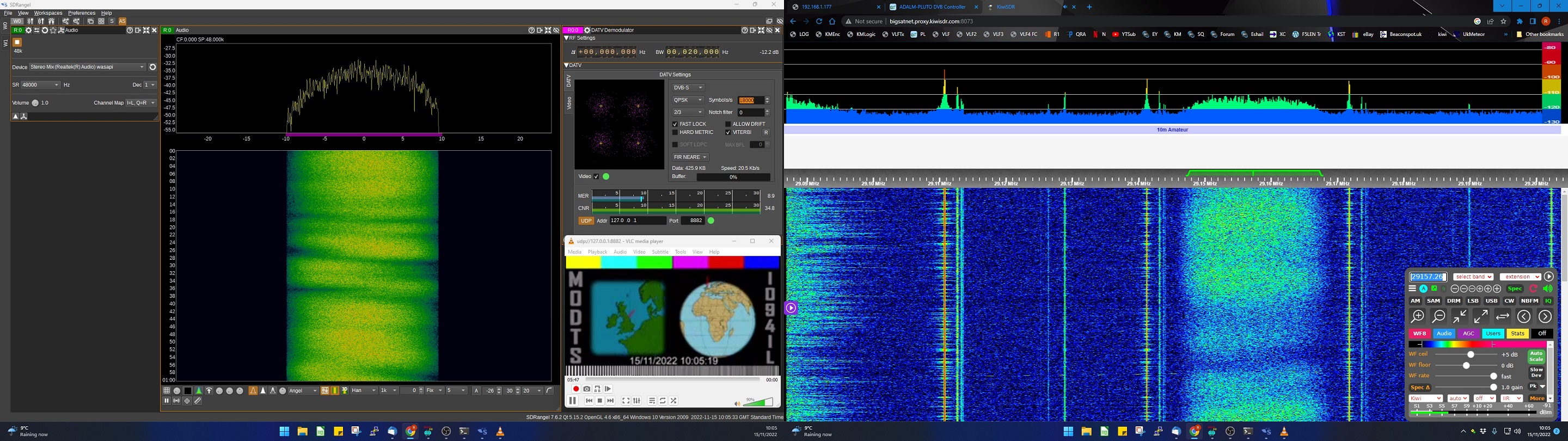Toggle the HARD METRIC checkbox

click(675, 132)
